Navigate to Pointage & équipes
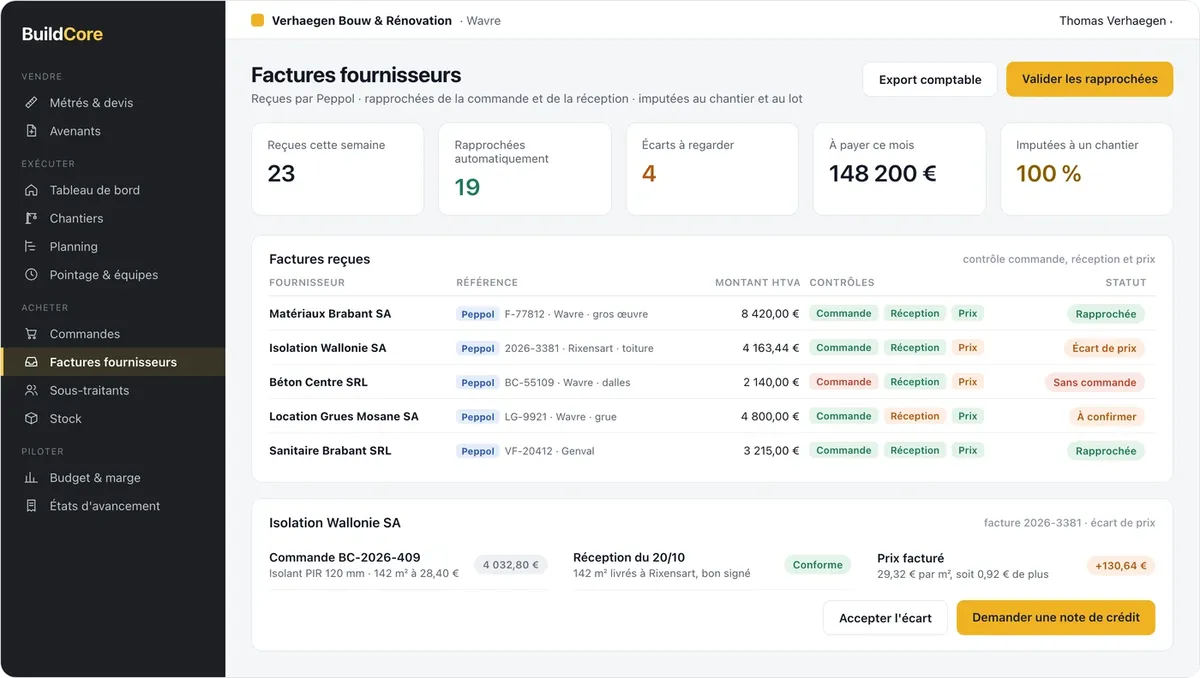Viewport: 1200px width, 678px height. [x=112, y=274]
